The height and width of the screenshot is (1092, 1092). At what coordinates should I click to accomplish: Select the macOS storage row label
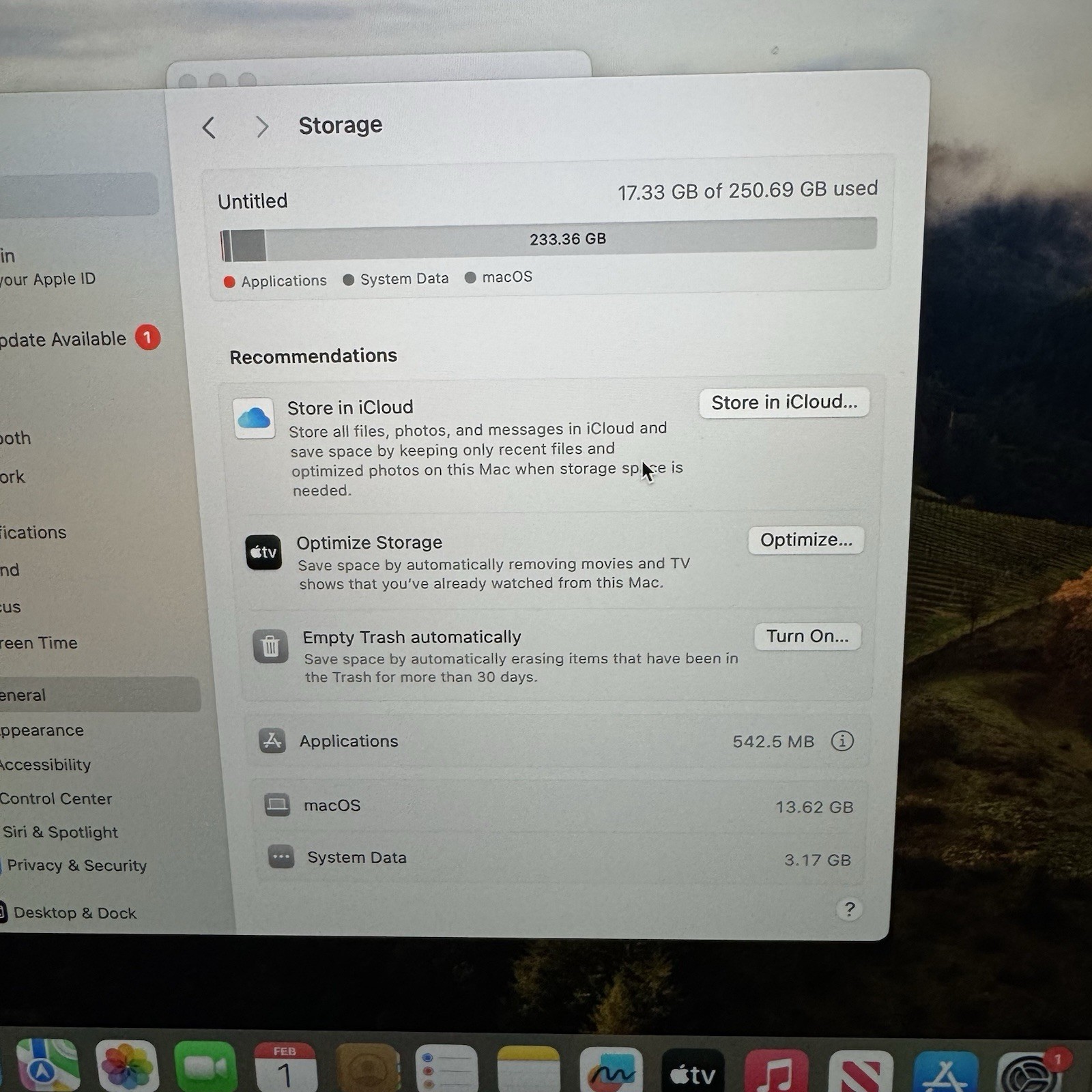[x=332, y=805]
